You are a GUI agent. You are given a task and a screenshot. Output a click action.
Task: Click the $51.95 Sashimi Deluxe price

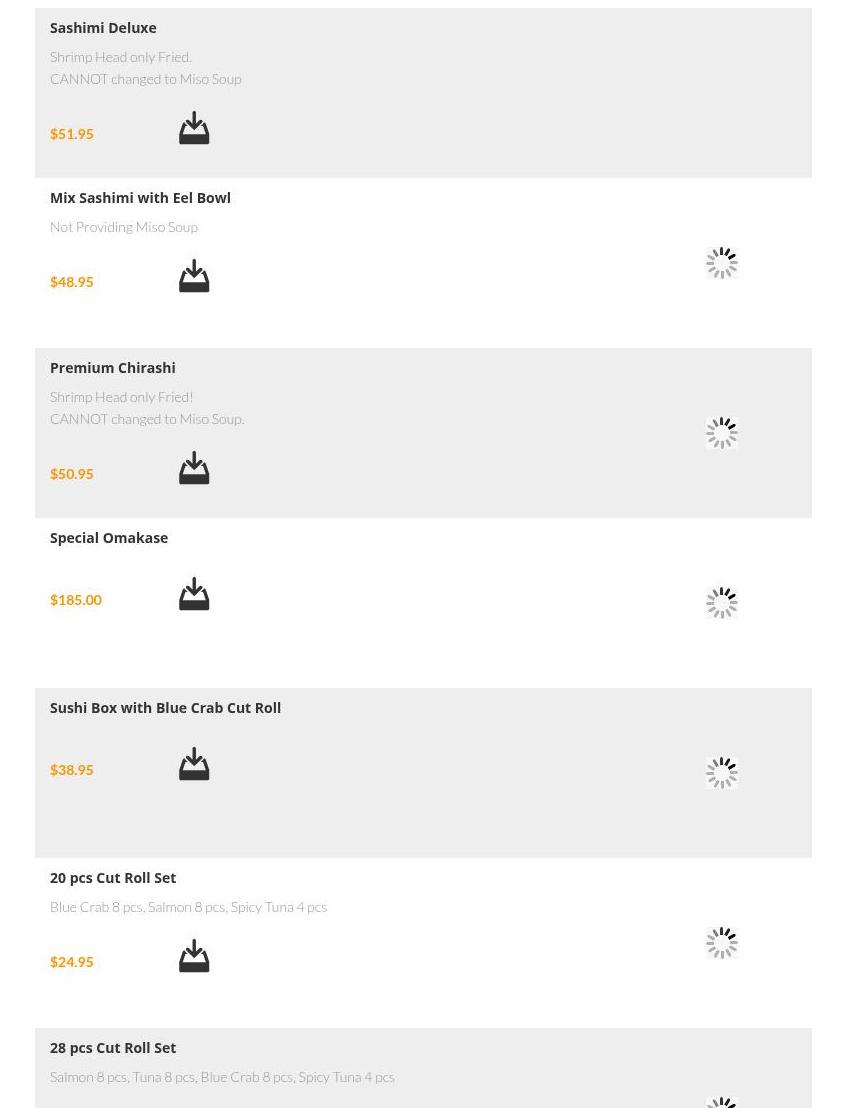[72, 134]
